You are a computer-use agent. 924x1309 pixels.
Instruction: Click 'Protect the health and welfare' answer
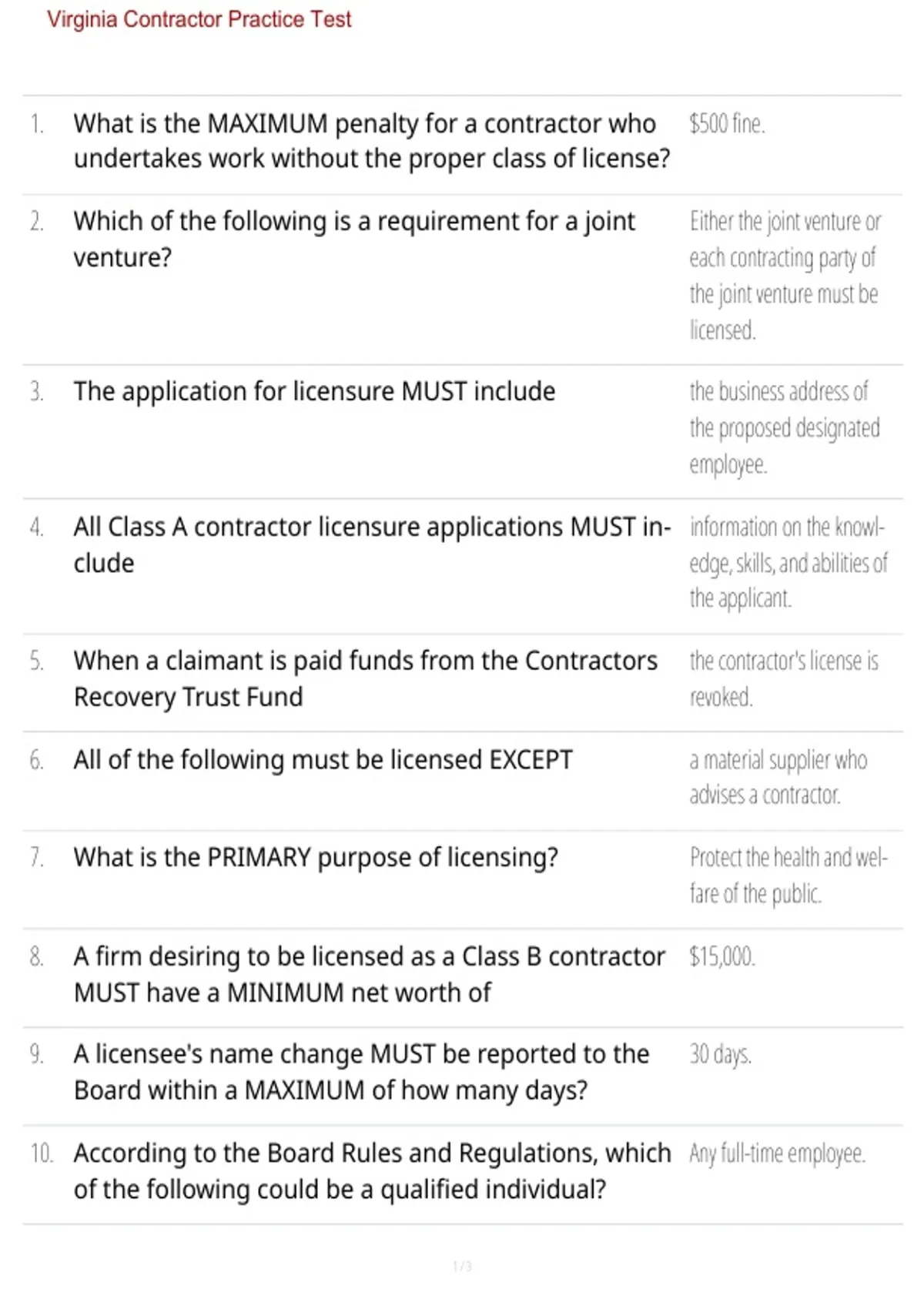pyautogui.click(x=788, y=875)
